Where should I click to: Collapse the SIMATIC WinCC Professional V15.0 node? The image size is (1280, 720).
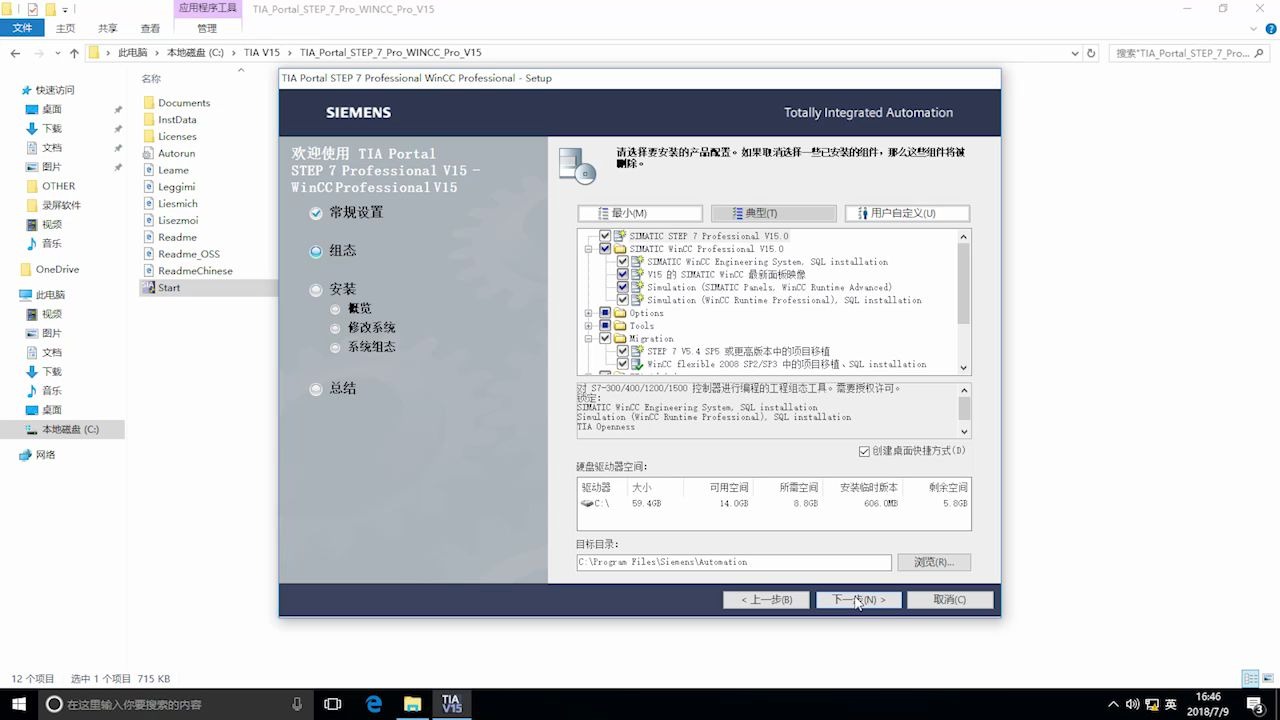pyautogui.click(x=588, y=248)
